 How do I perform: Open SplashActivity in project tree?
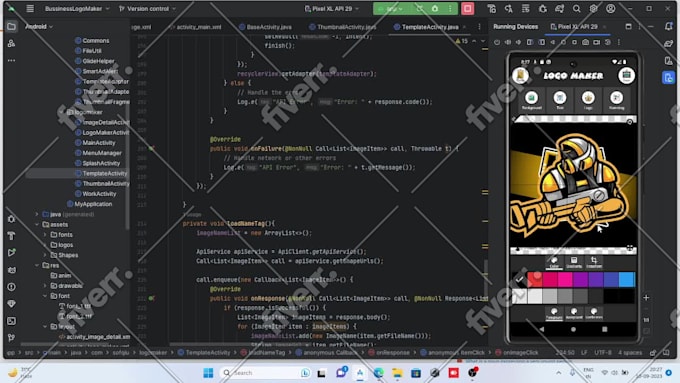coord(97,163)
